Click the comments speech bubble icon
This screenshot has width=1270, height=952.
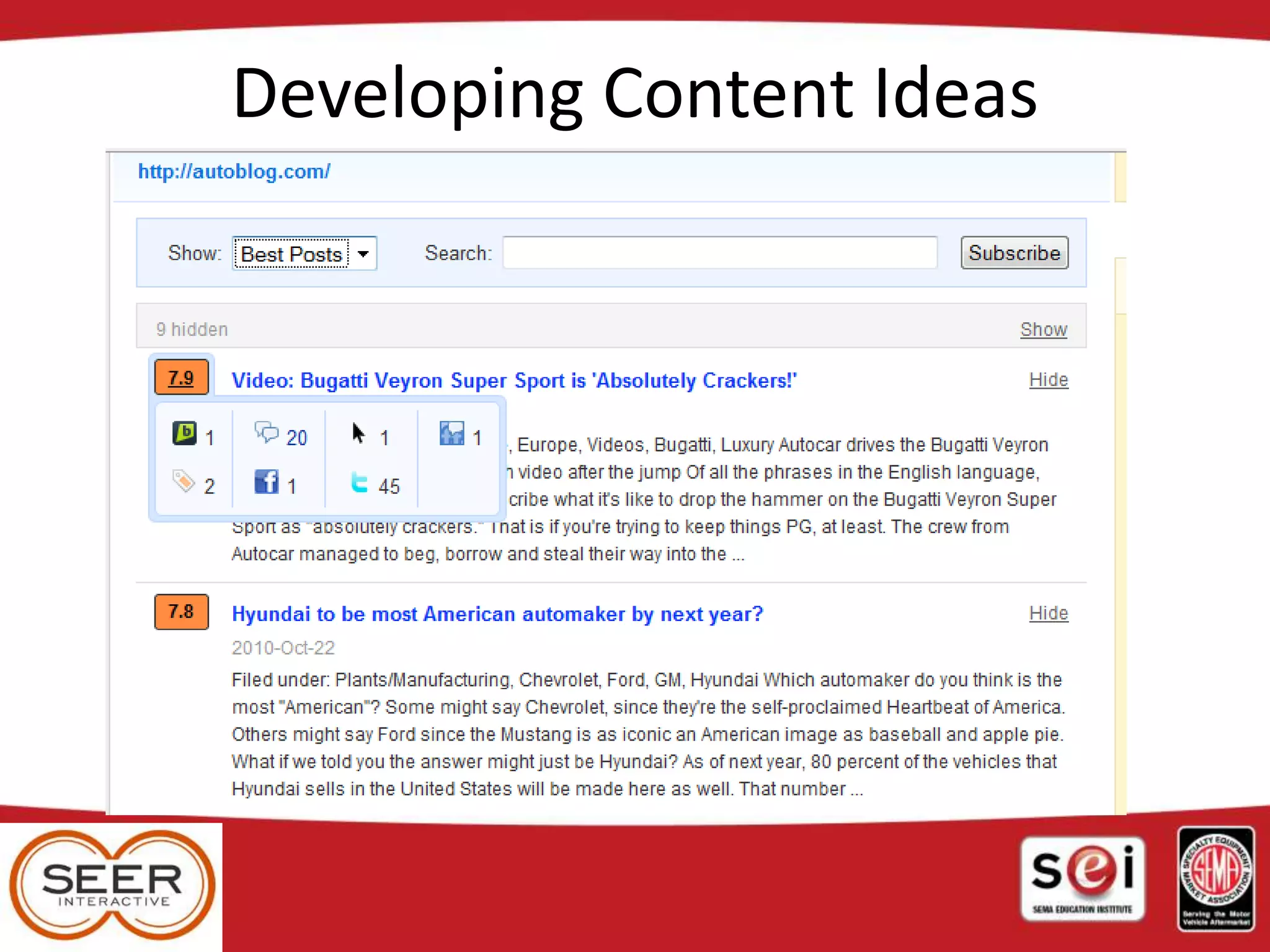[267, 431]
